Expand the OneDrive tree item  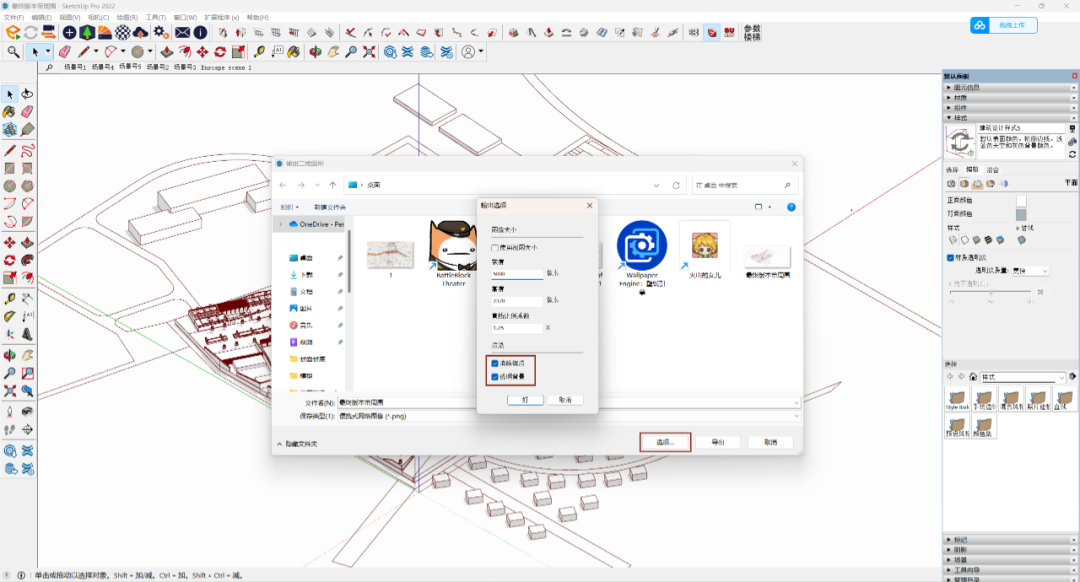pos(280,224)
